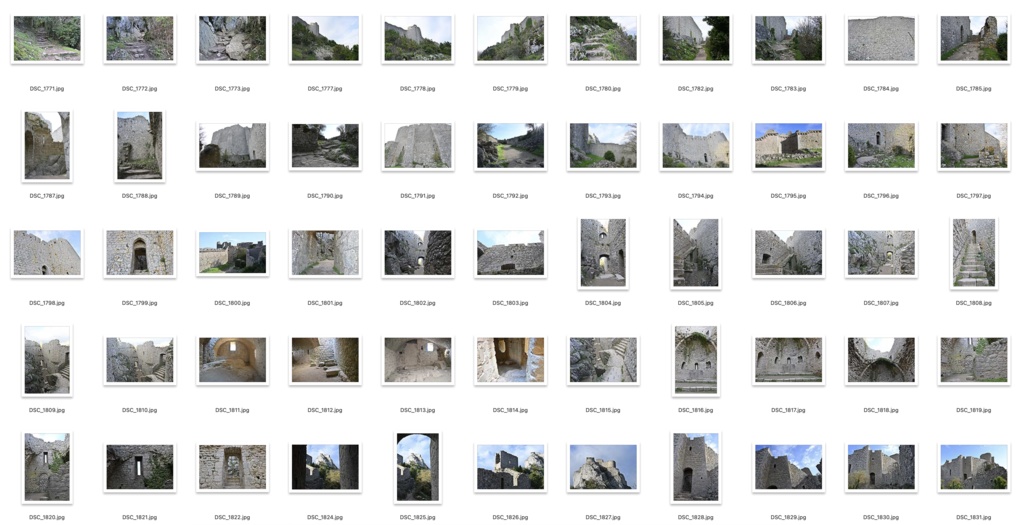Click the file name DSC_1819.jpg
The height and width of the screenshot is (525, 1024).
[974, 410]
